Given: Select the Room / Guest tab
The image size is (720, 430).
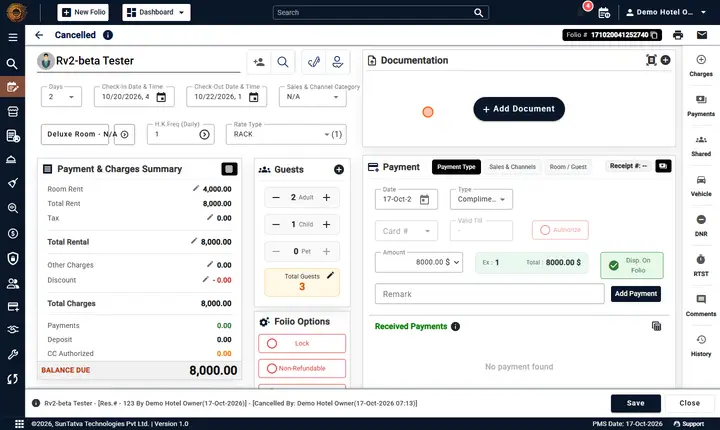Looking at the screenshot, I should 568,167.
